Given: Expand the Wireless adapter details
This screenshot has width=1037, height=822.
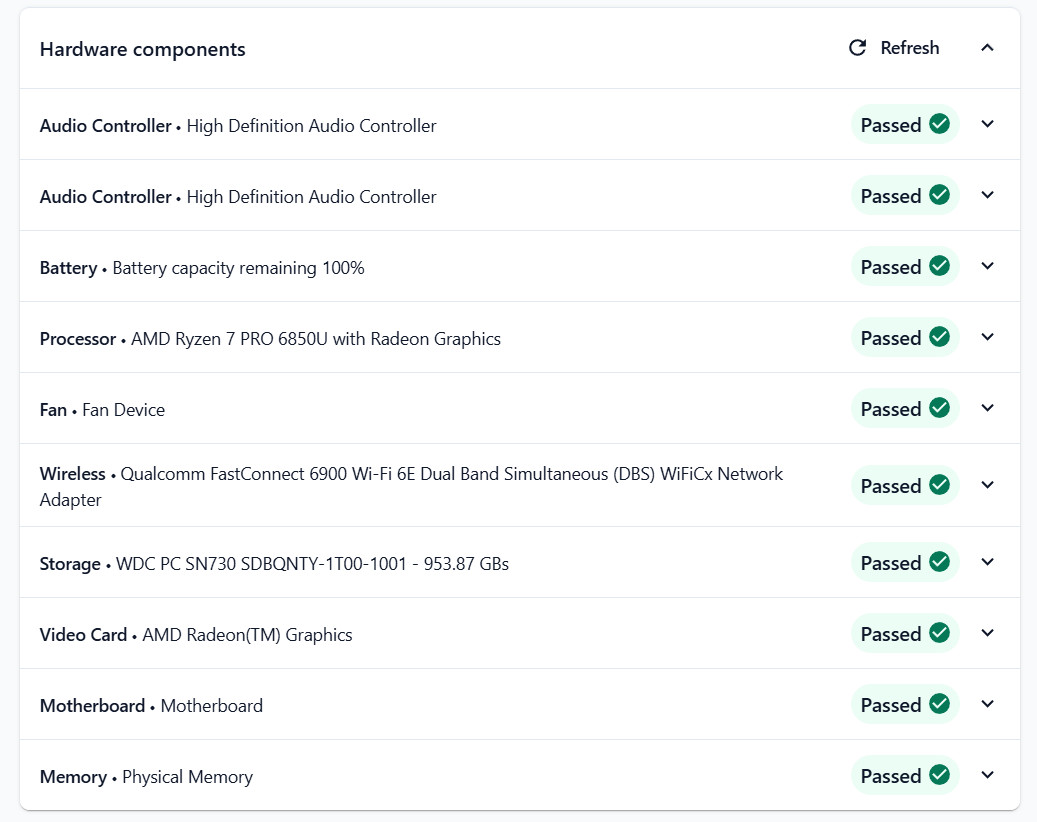Looking at the screenshot, I should pos(987,485).
